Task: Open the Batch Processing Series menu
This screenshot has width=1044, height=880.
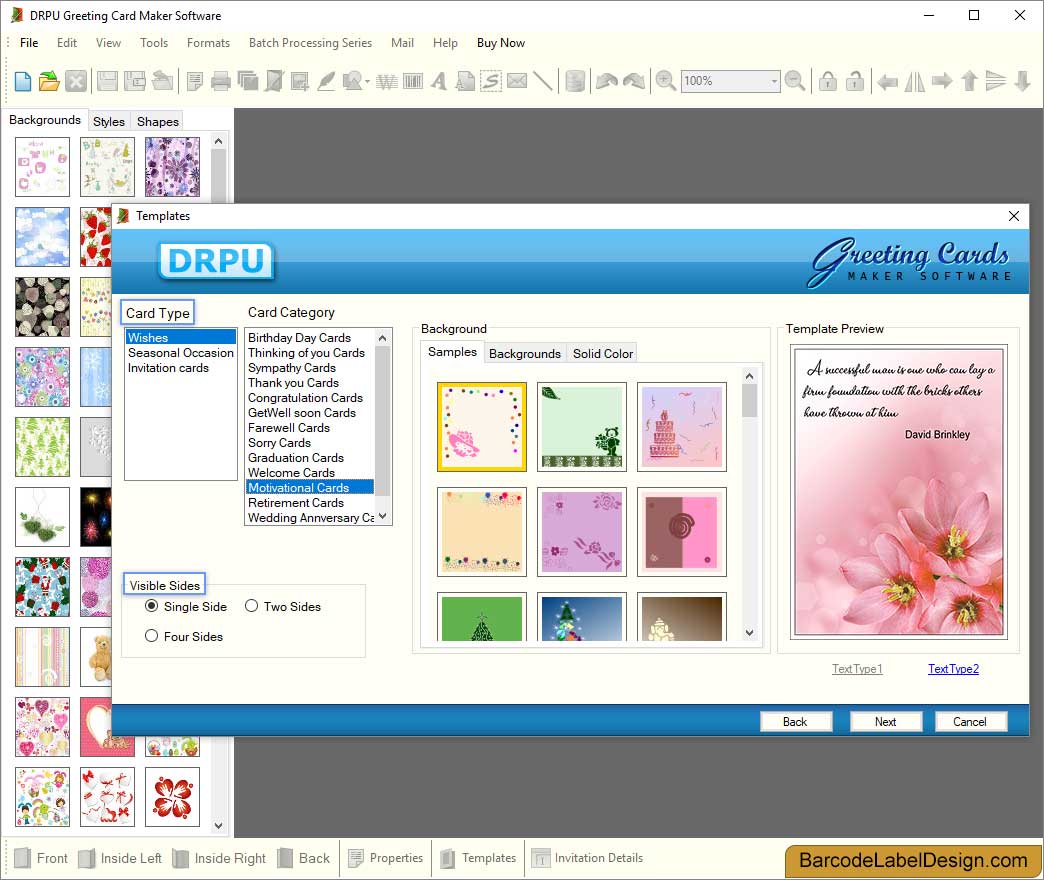Action: click(310, 43)
